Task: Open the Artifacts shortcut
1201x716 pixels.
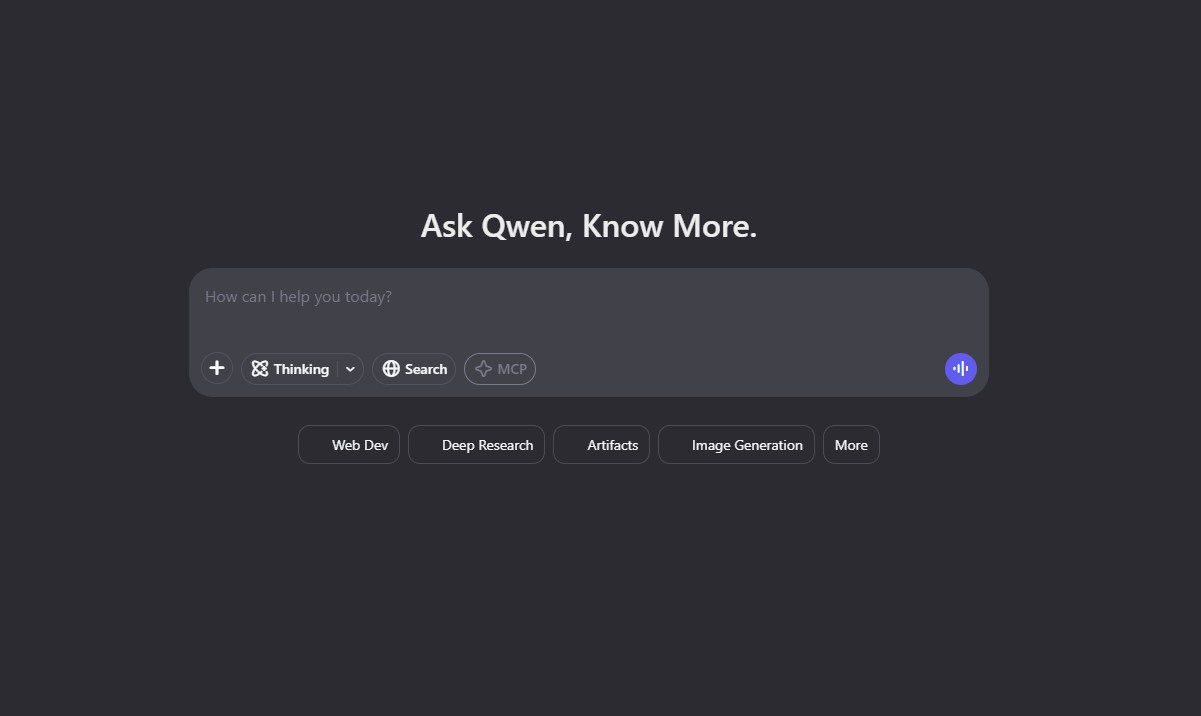Action: click(601, 445)
